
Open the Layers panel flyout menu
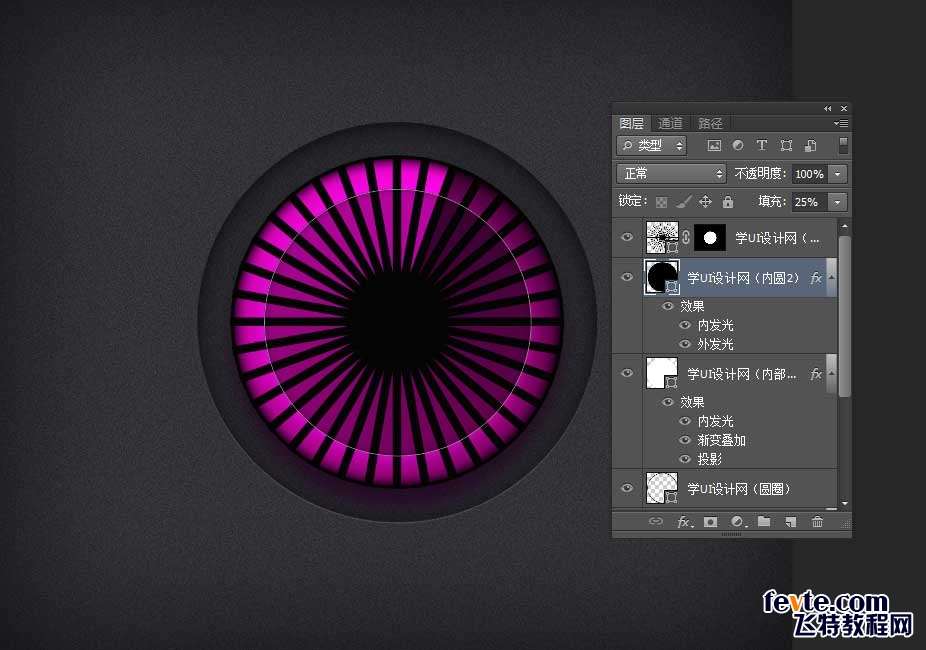(841, 123)
